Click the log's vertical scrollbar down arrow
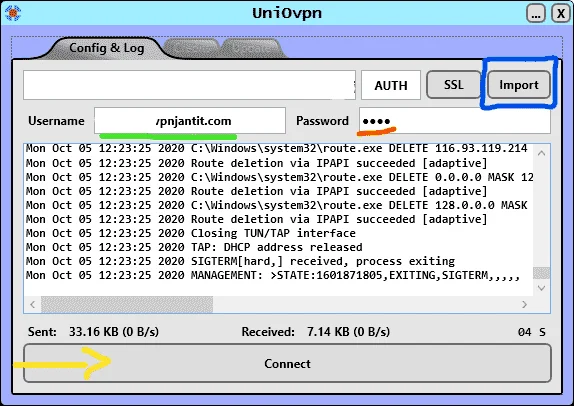This screenshot has height=406, width=574. 541,288
